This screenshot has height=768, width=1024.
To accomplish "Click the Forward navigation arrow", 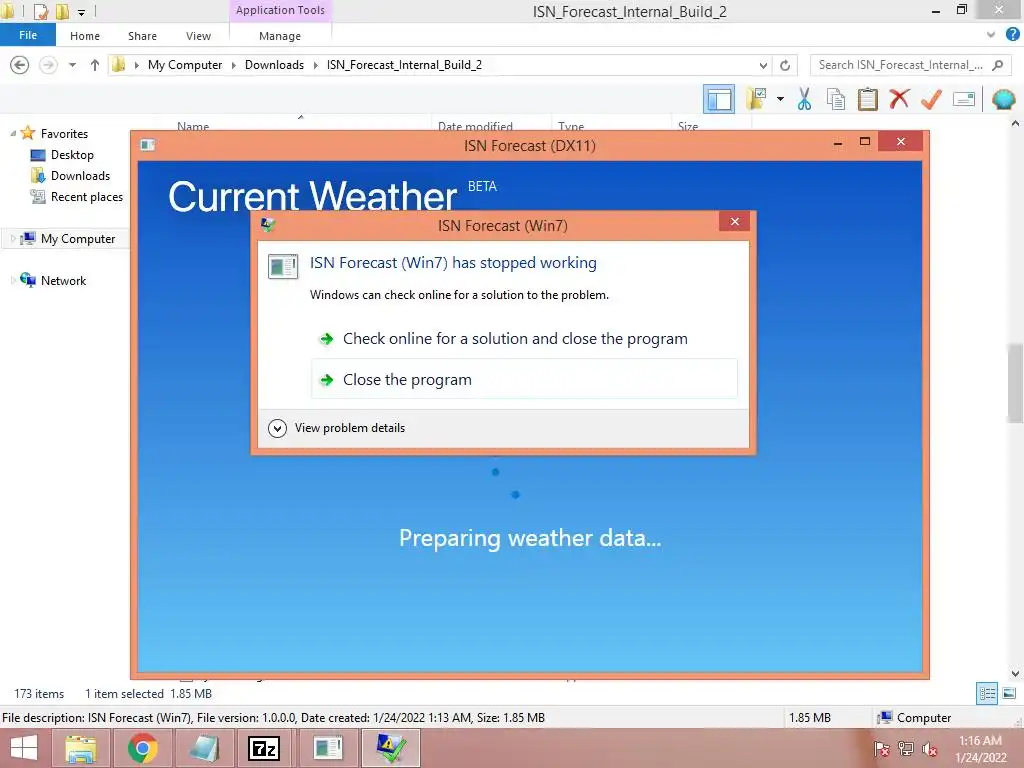I will (x=48, y=65).
